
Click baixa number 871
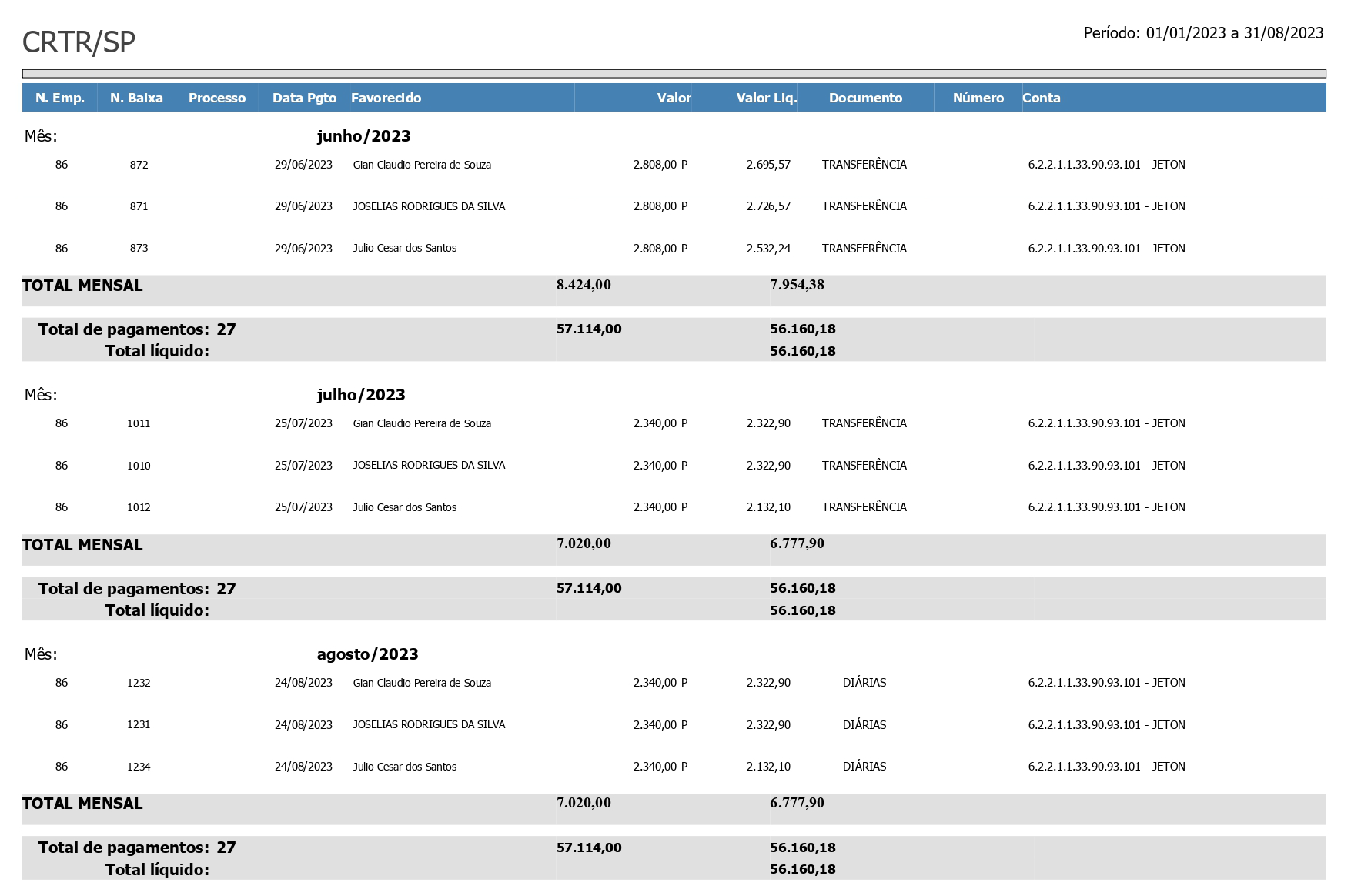(139, 206)
